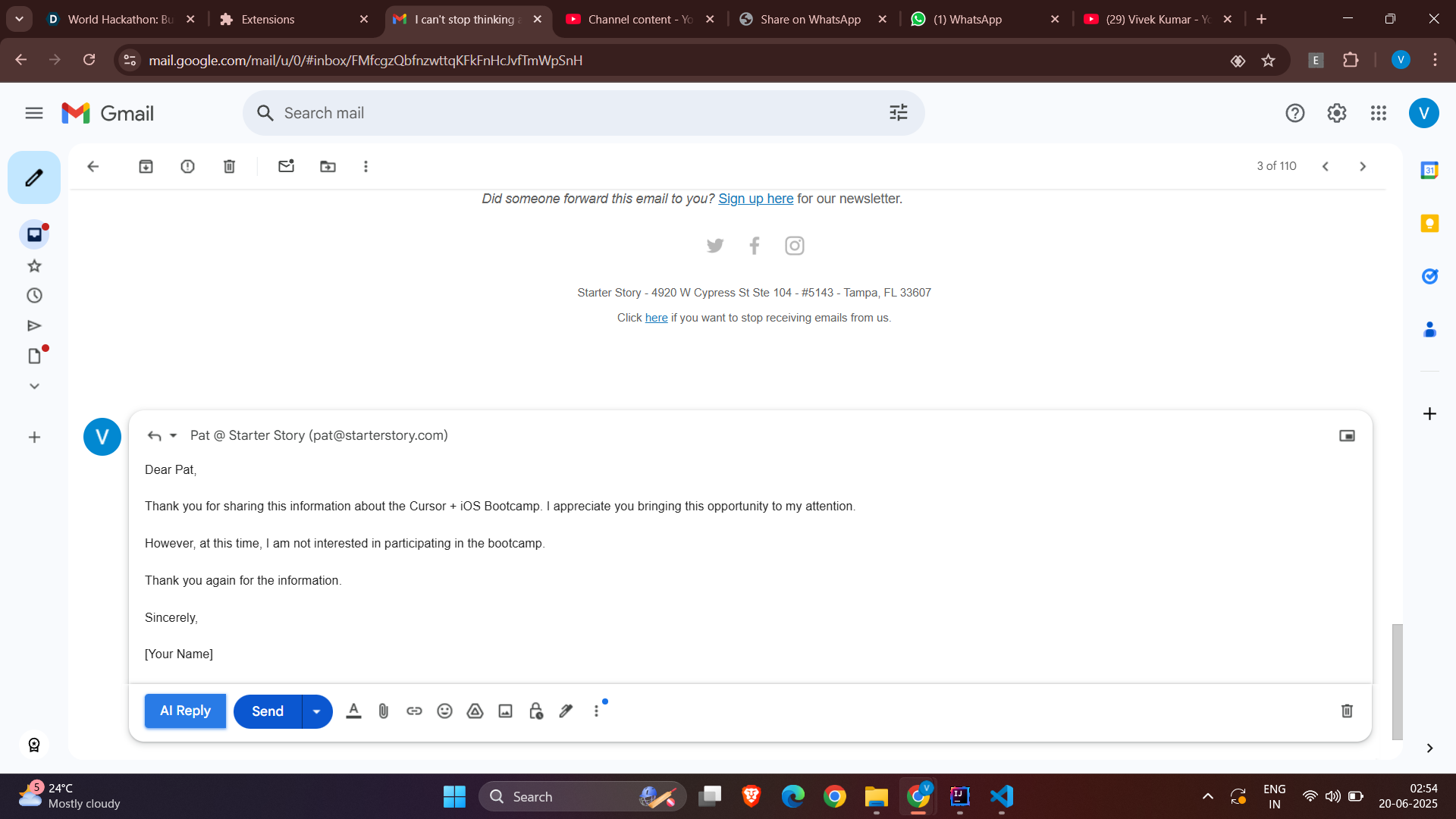Toggle formatting options text icon
Screen dimensions: 1456x819
[353, 711]
